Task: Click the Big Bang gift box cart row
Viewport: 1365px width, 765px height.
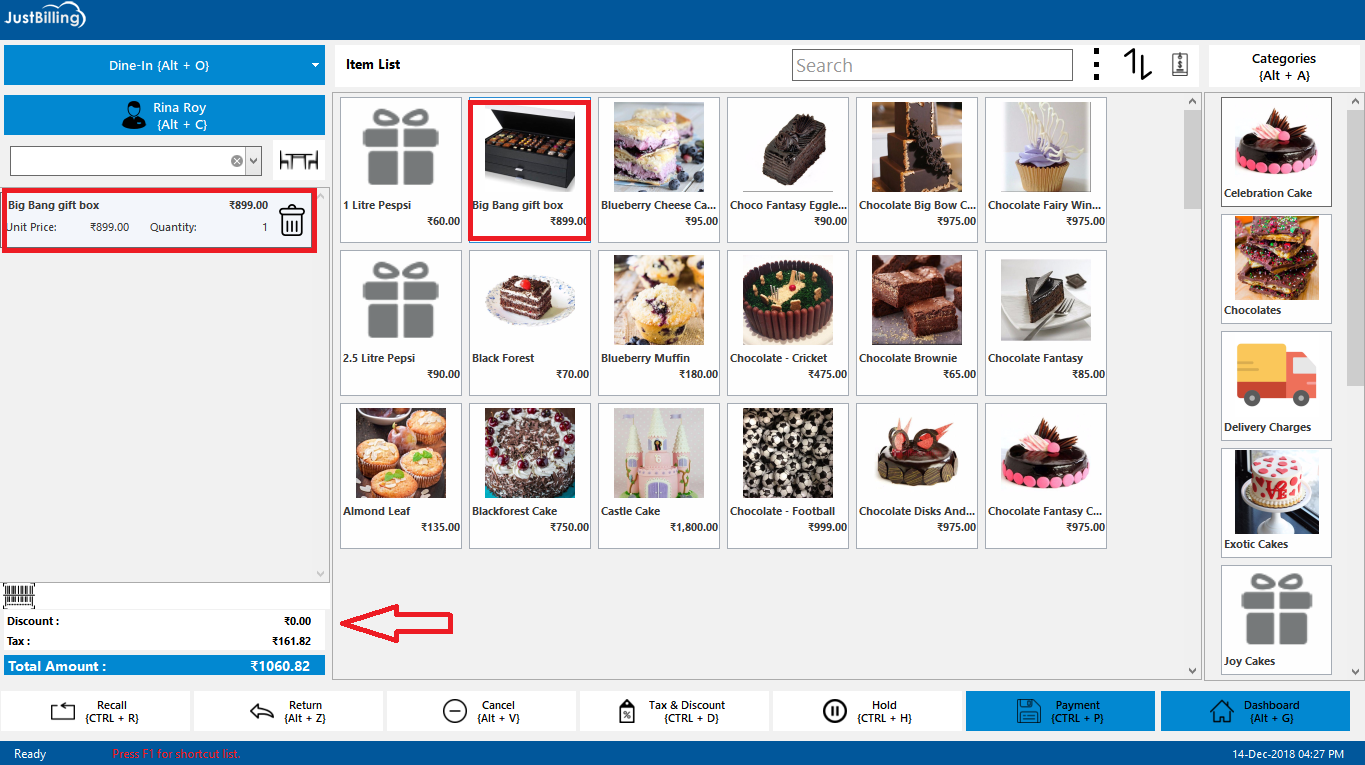Action: pos(160,220)
